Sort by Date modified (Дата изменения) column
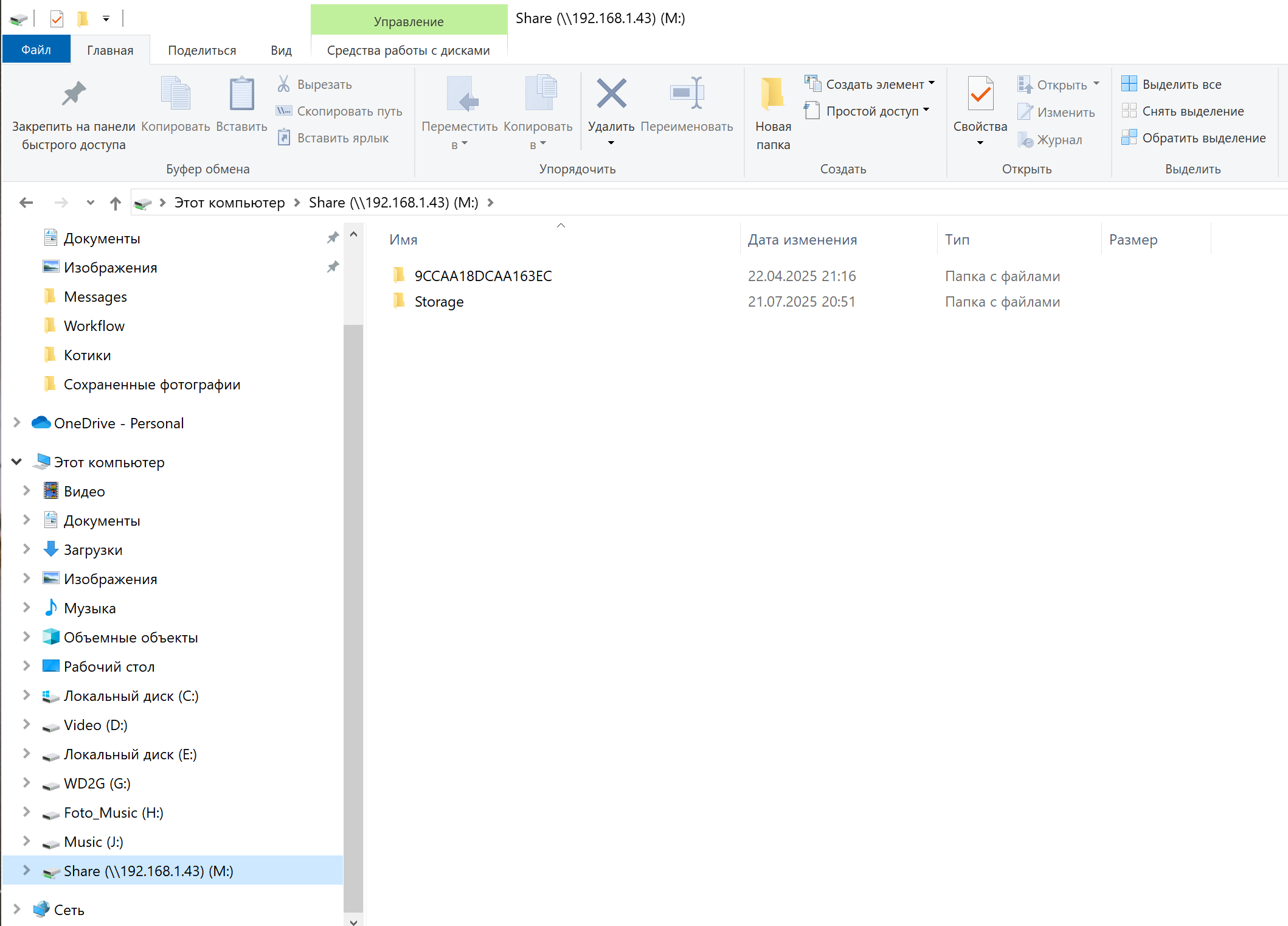The width and height of the screenshot is (1288, 926). point(803,240)
